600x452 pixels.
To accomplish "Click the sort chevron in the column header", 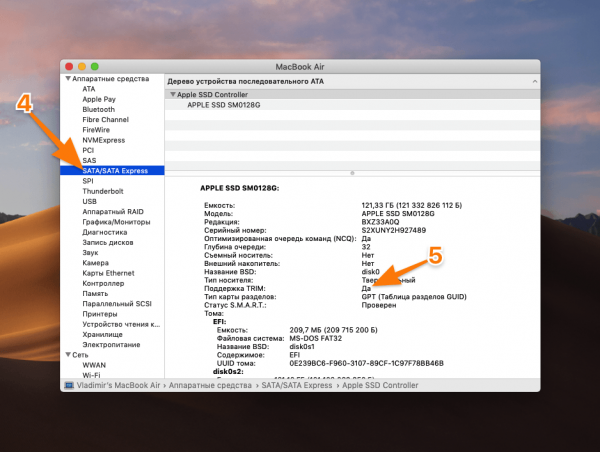I will click(x=535, y=82).
